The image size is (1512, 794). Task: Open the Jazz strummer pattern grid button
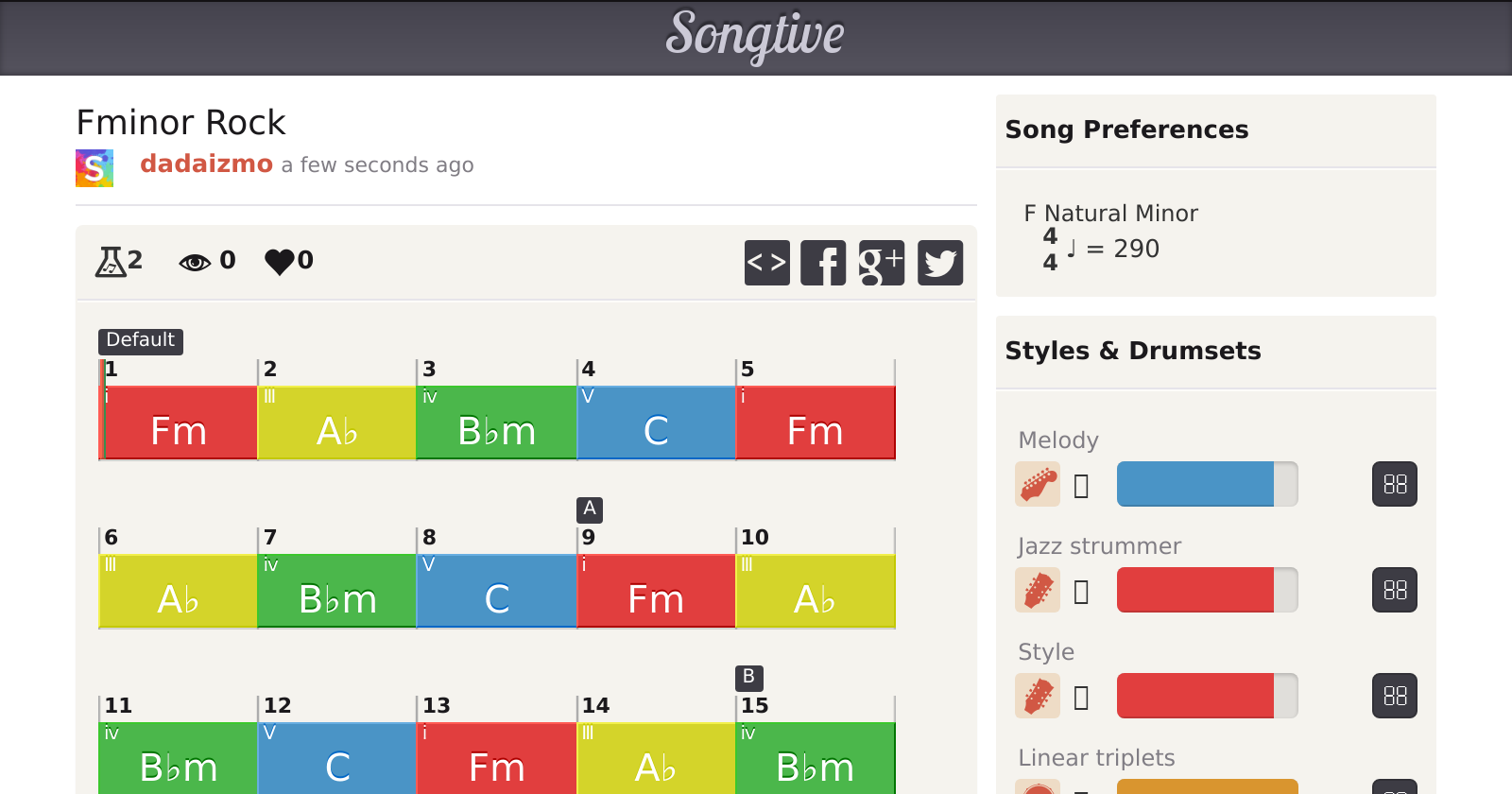pos(1395,591)
